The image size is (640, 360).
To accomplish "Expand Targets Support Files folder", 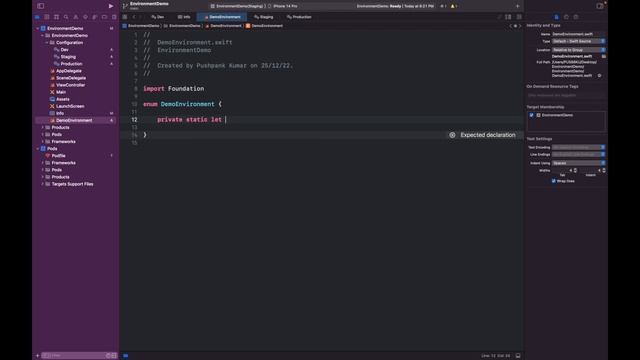I will [x=42, y=184].
